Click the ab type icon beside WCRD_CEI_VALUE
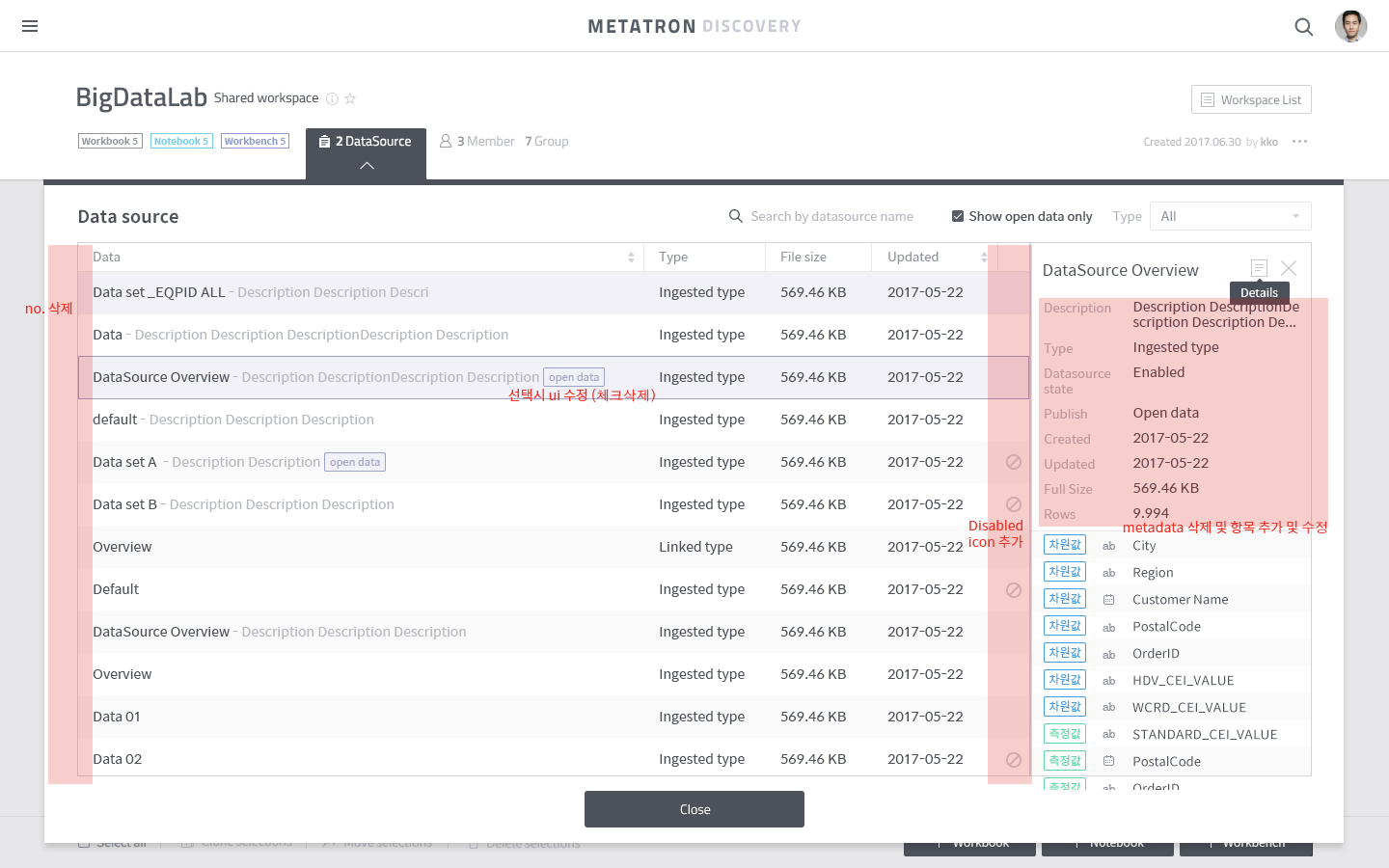 (1109, 708)
